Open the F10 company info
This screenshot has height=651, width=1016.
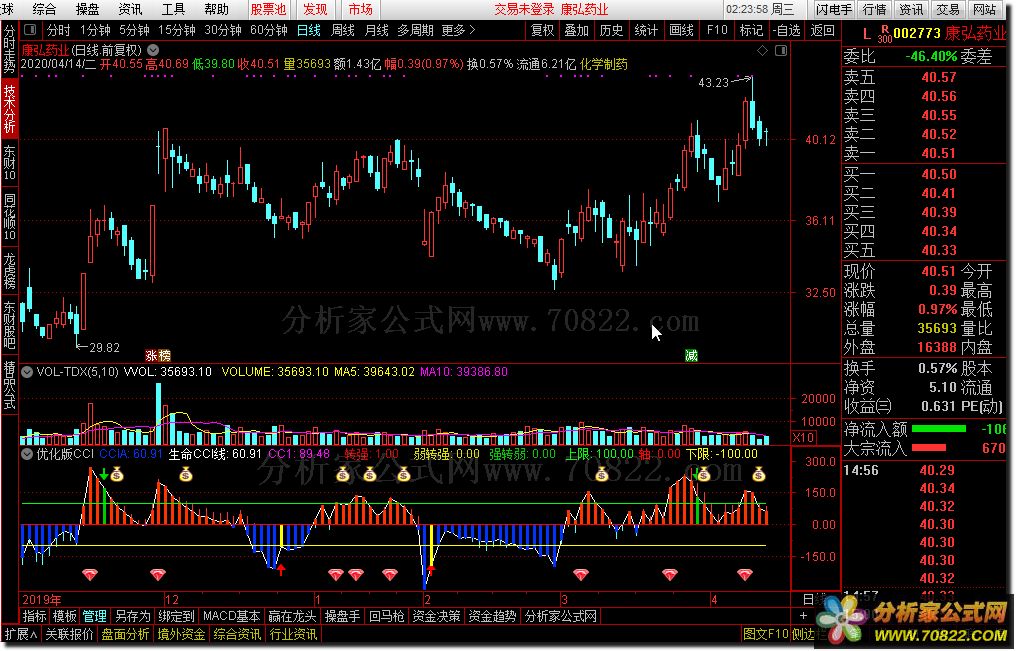click(717, 30)
